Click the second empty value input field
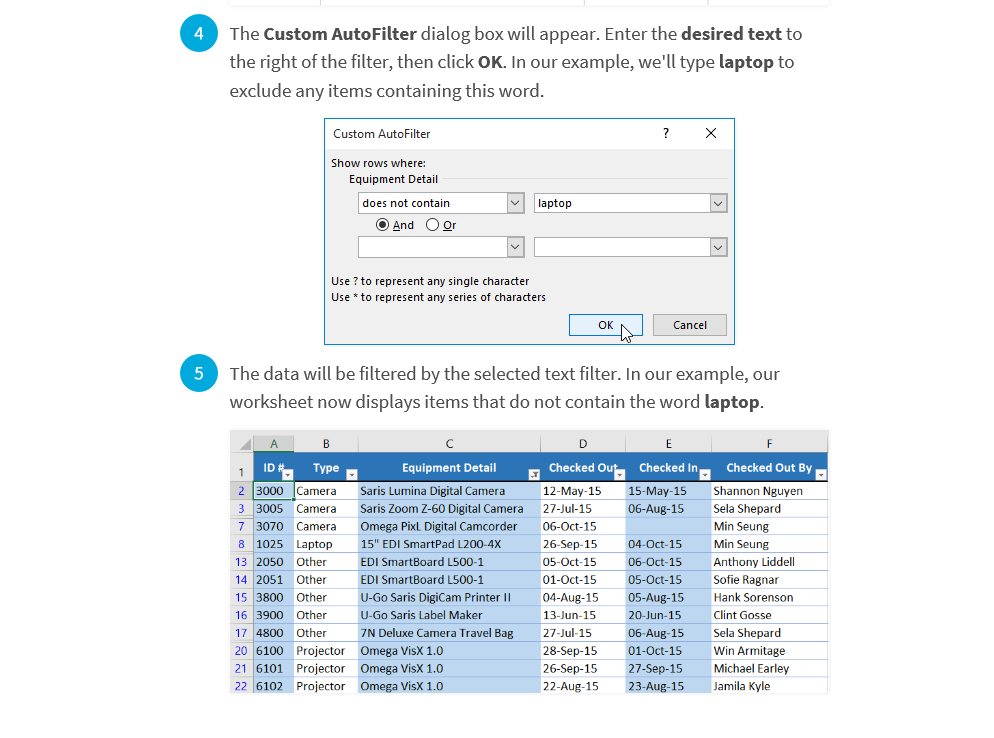The height and width of the screenshot is (738, 994). tap(623, 247)
